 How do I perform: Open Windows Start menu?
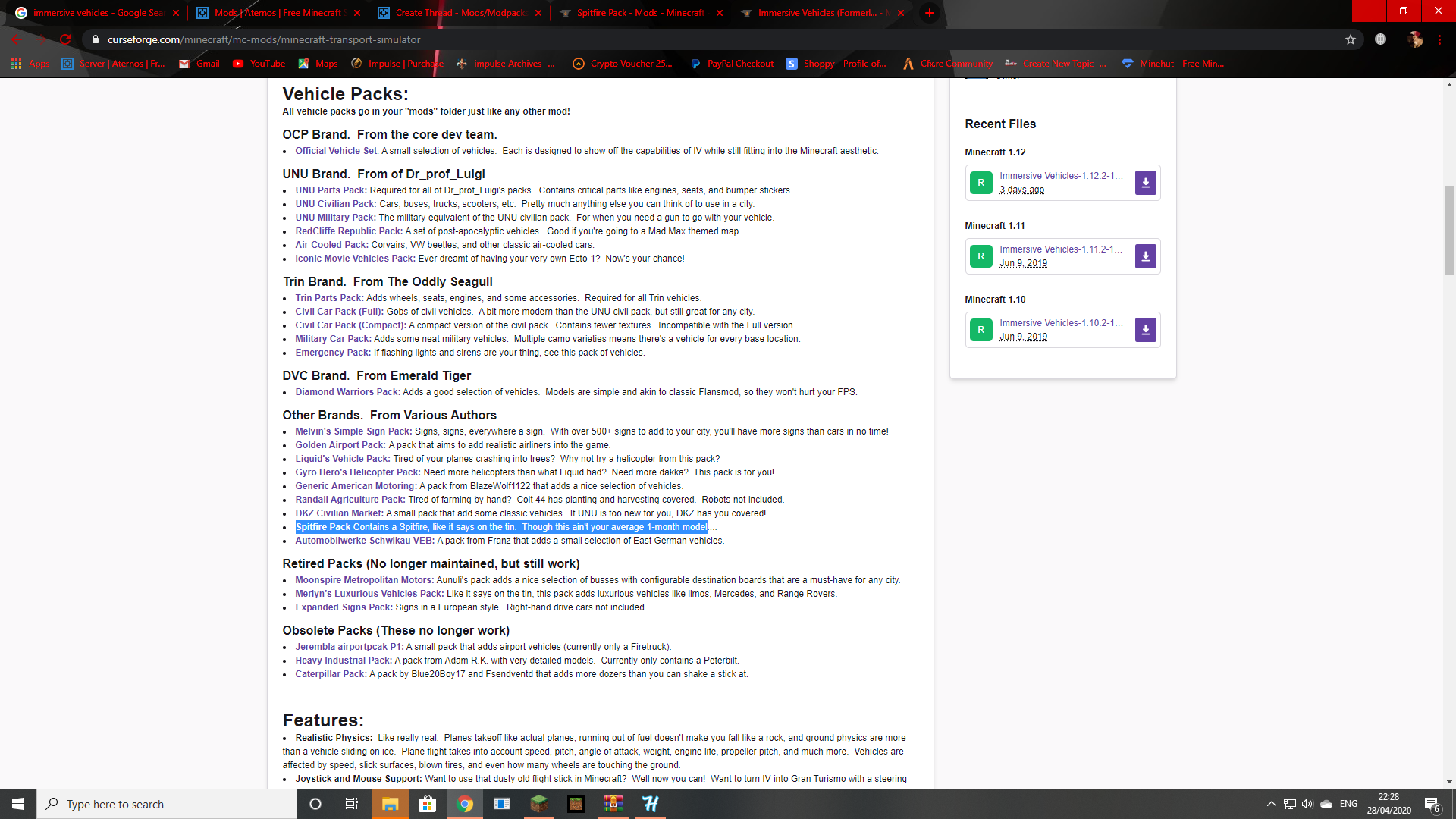(x=18, y=804)
